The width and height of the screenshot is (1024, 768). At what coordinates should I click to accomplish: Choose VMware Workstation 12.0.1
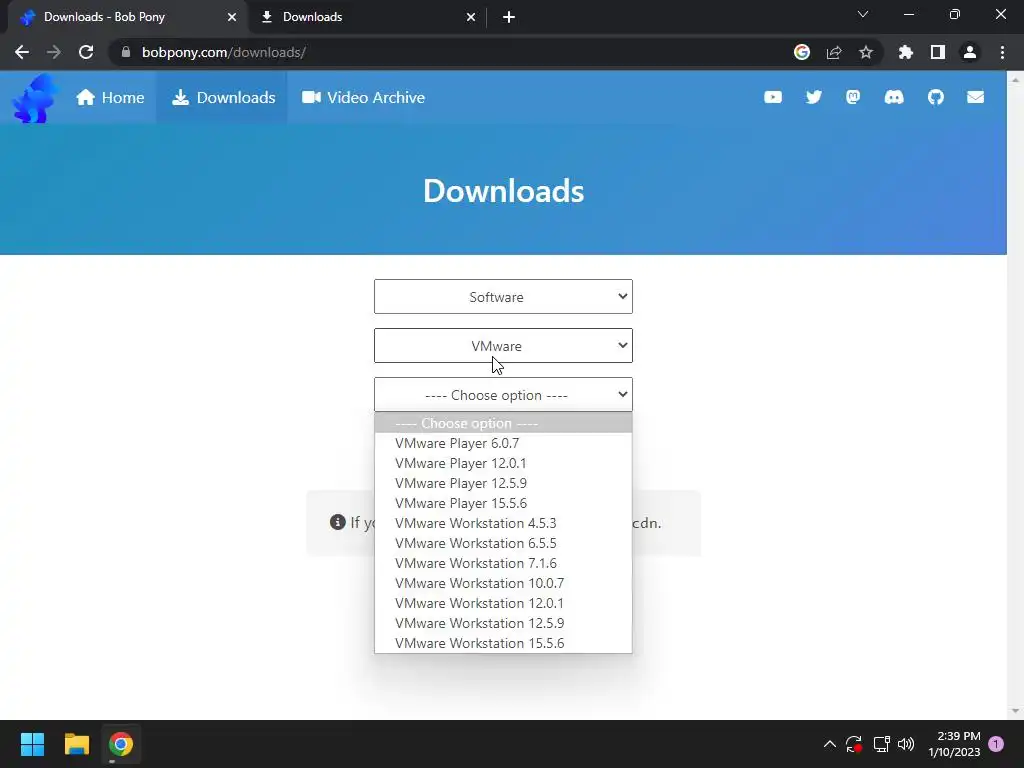click(503, 603)
